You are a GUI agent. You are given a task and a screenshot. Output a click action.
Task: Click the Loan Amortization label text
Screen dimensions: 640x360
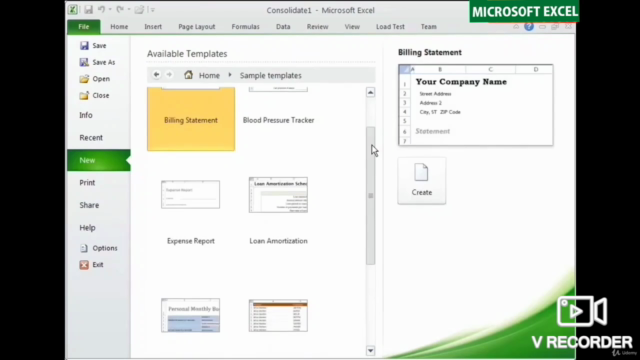click(x=278, y=241)
